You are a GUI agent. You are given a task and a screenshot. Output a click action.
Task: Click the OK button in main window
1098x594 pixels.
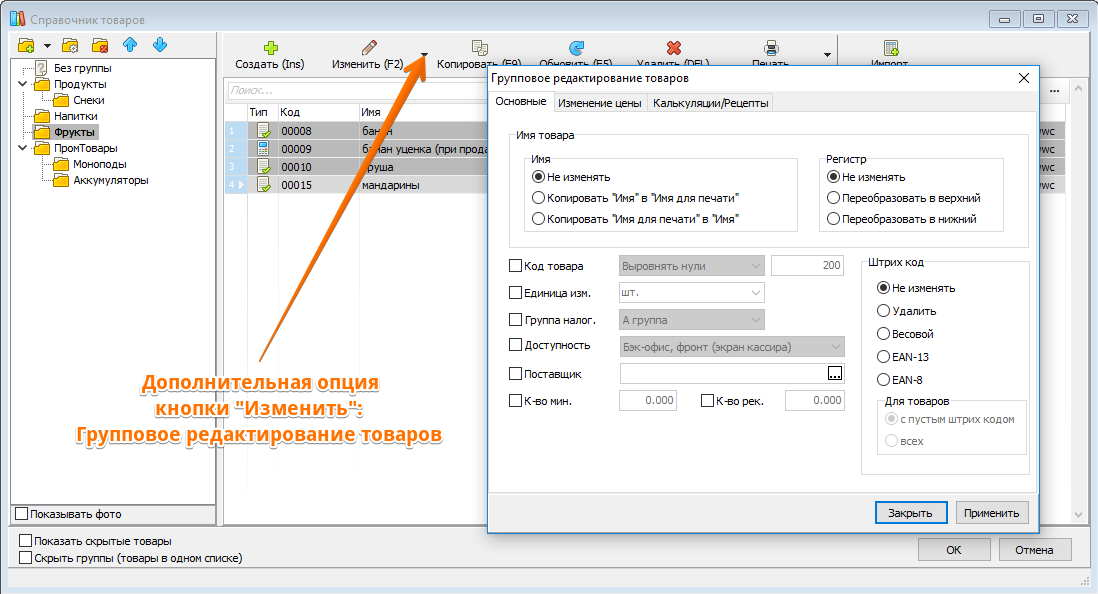coord(954,550)
